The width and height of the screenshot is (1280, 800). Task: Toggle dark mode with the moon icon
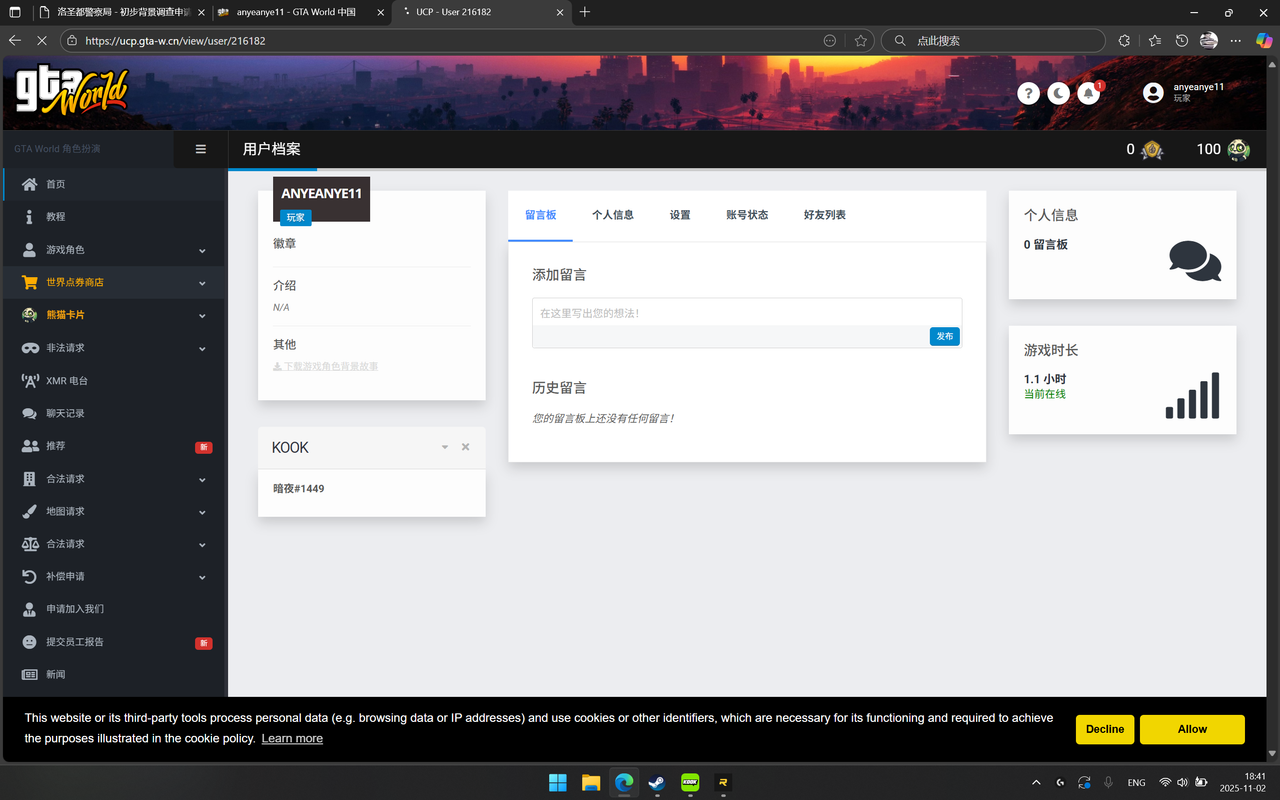(x=1059, y=92)
